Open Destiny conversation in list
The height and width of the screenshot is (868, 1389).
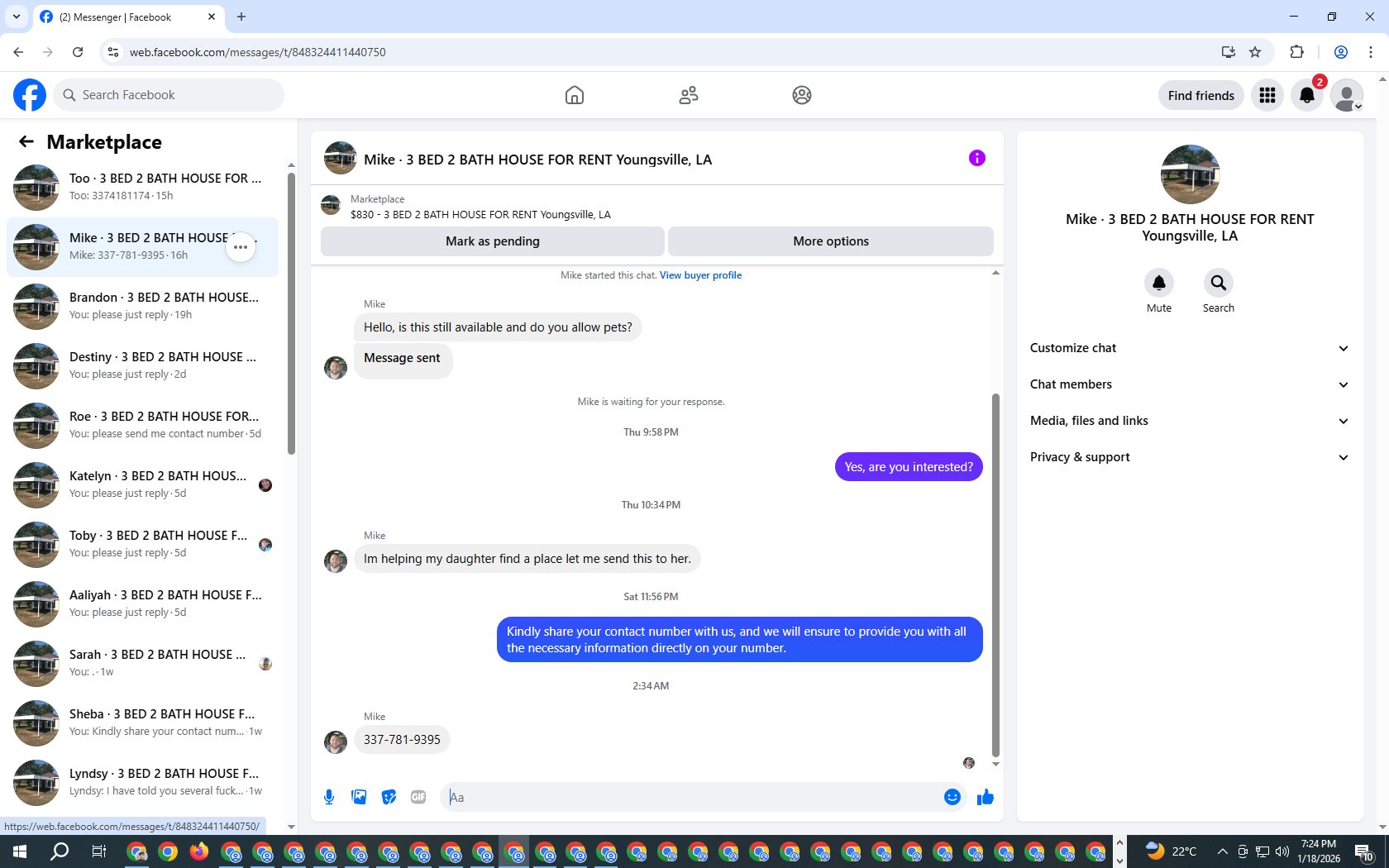[x=142, y=366]
